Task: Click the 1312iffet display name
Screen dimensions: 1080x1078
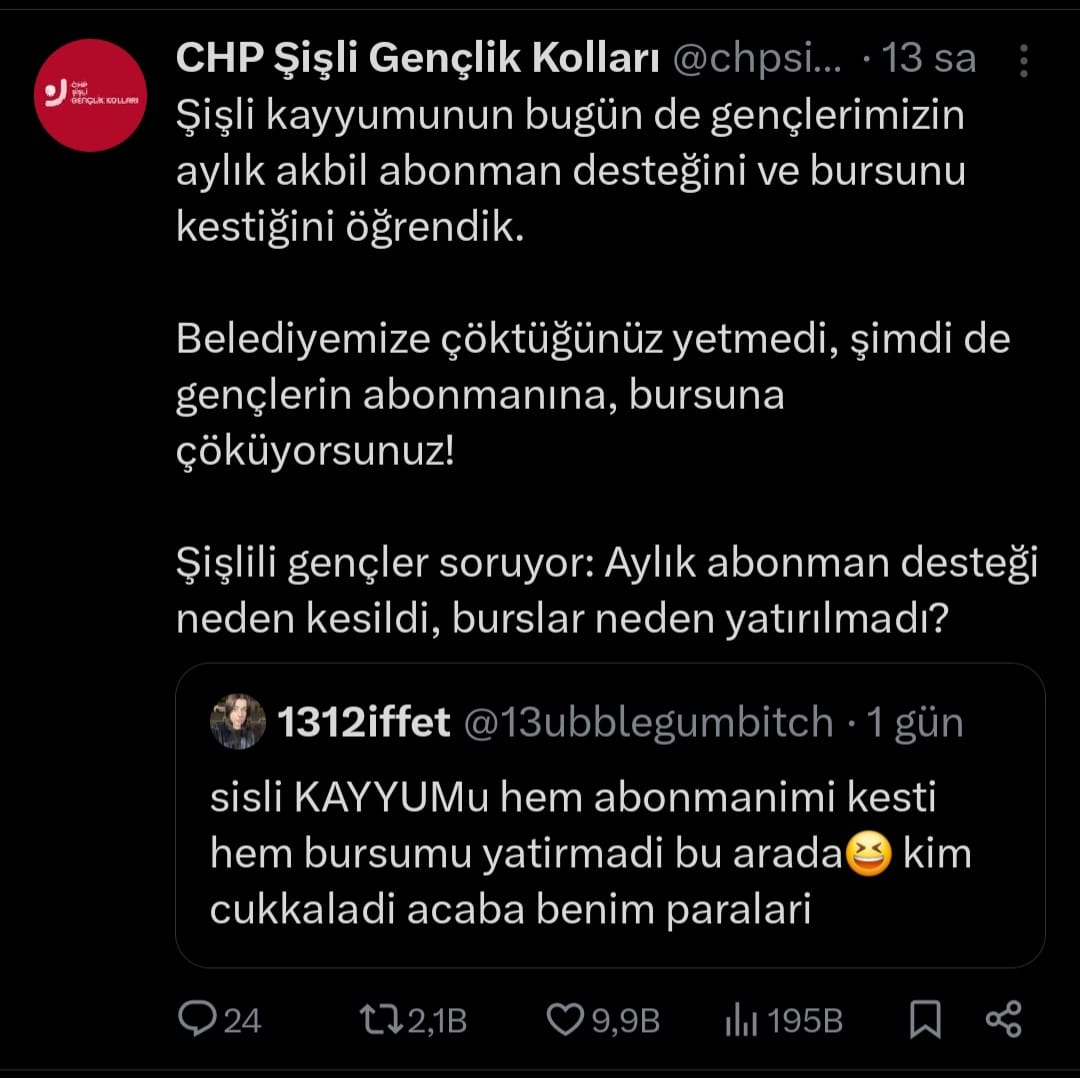Action: point(363,722)
